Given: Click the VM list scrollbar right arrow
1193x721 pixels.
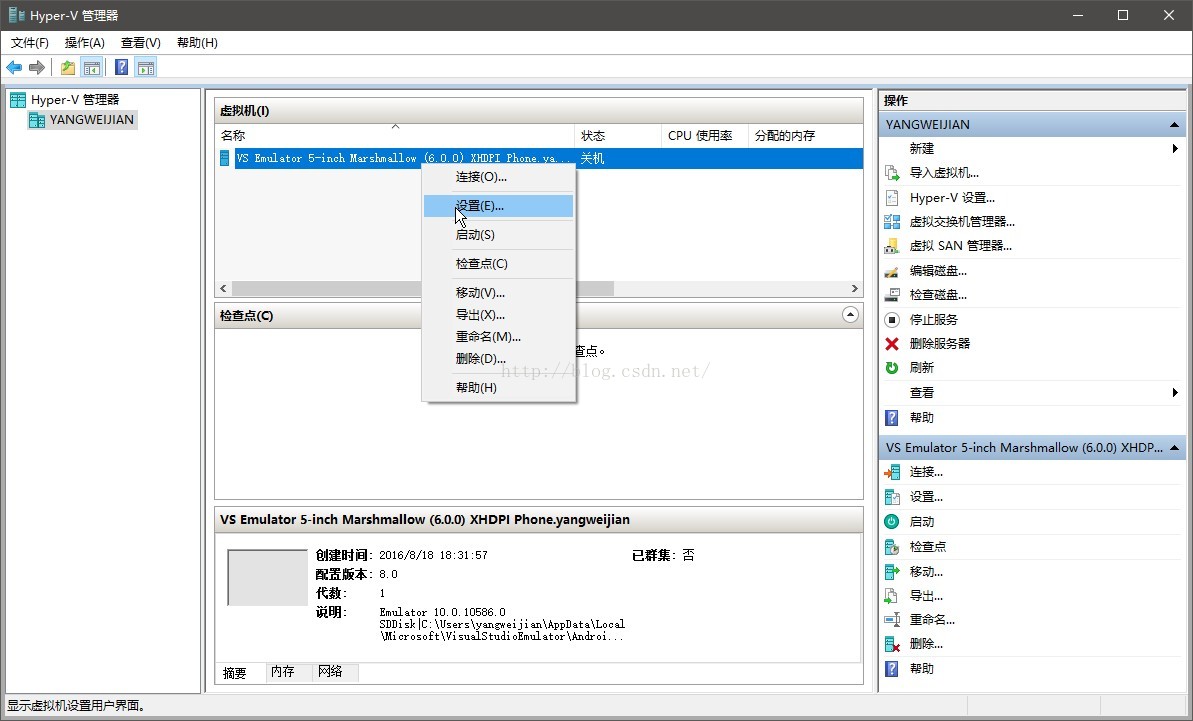Looking at the screenshot, I should (x=854, y=289).
